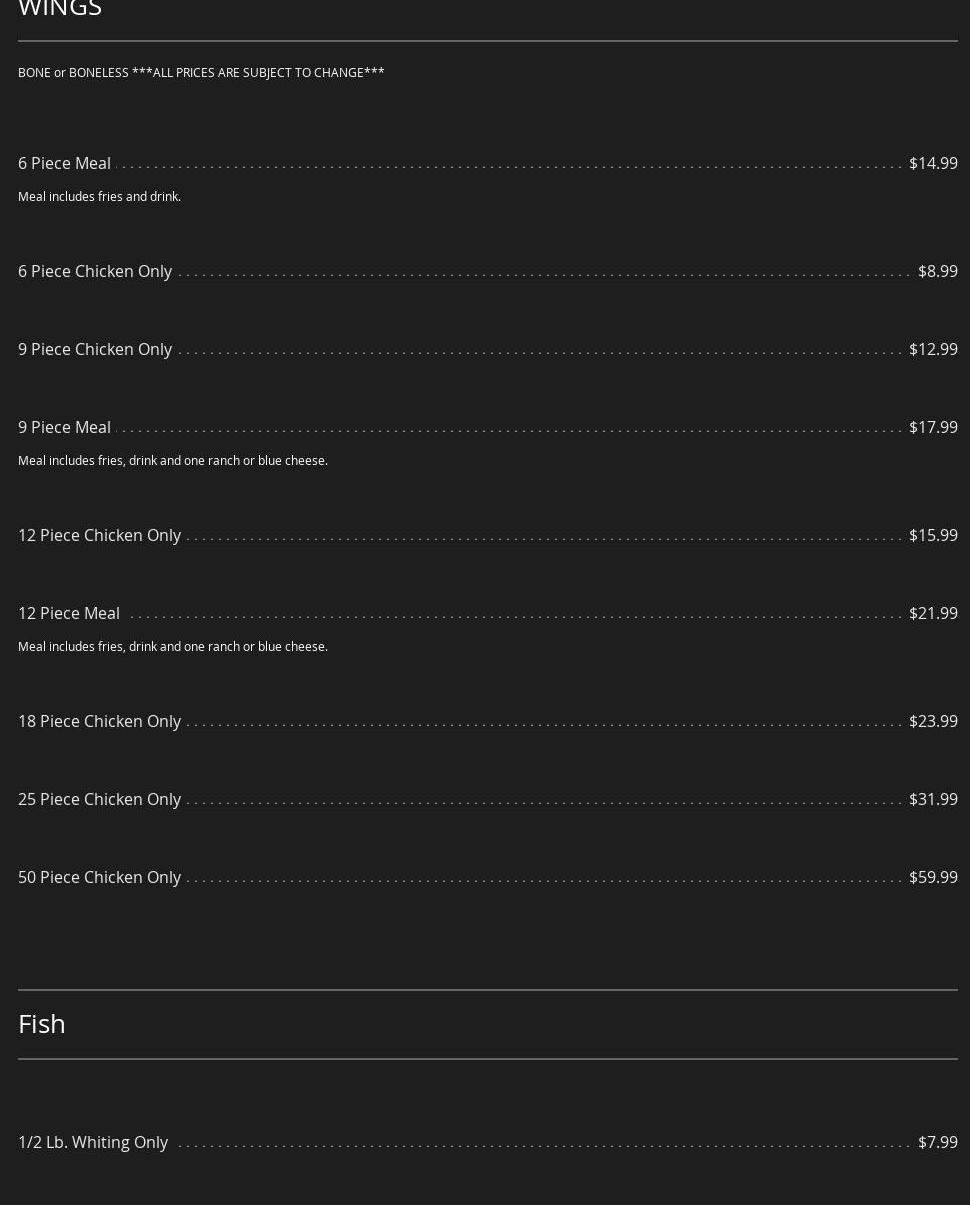The height and width of the screenshot is (1205, 970).
Task: Click the $17.99 price
Action: tap(932, 427)
